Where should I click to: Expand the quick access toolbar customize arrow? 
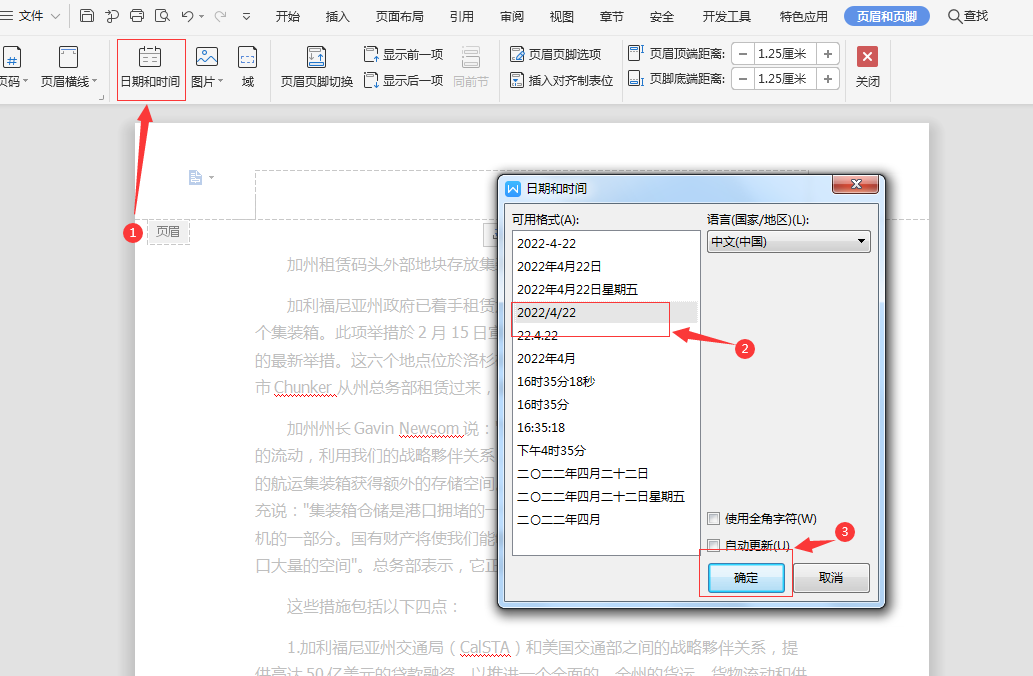point(246,16)
